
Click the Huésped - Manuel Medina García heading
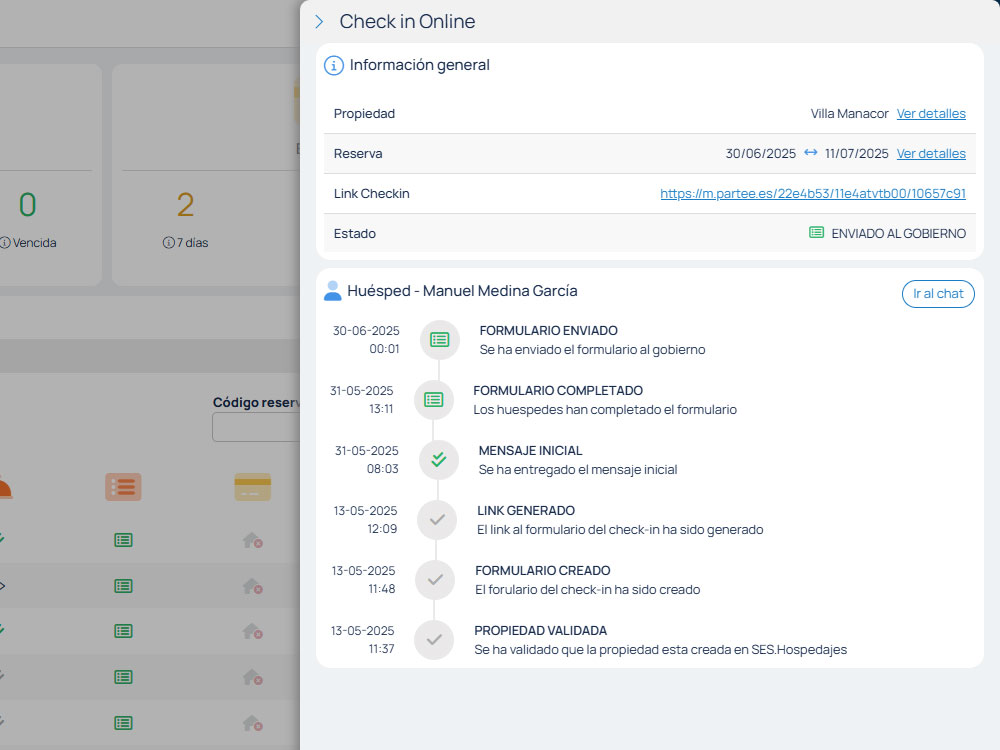pyautogui.click(x=462, y=291)
